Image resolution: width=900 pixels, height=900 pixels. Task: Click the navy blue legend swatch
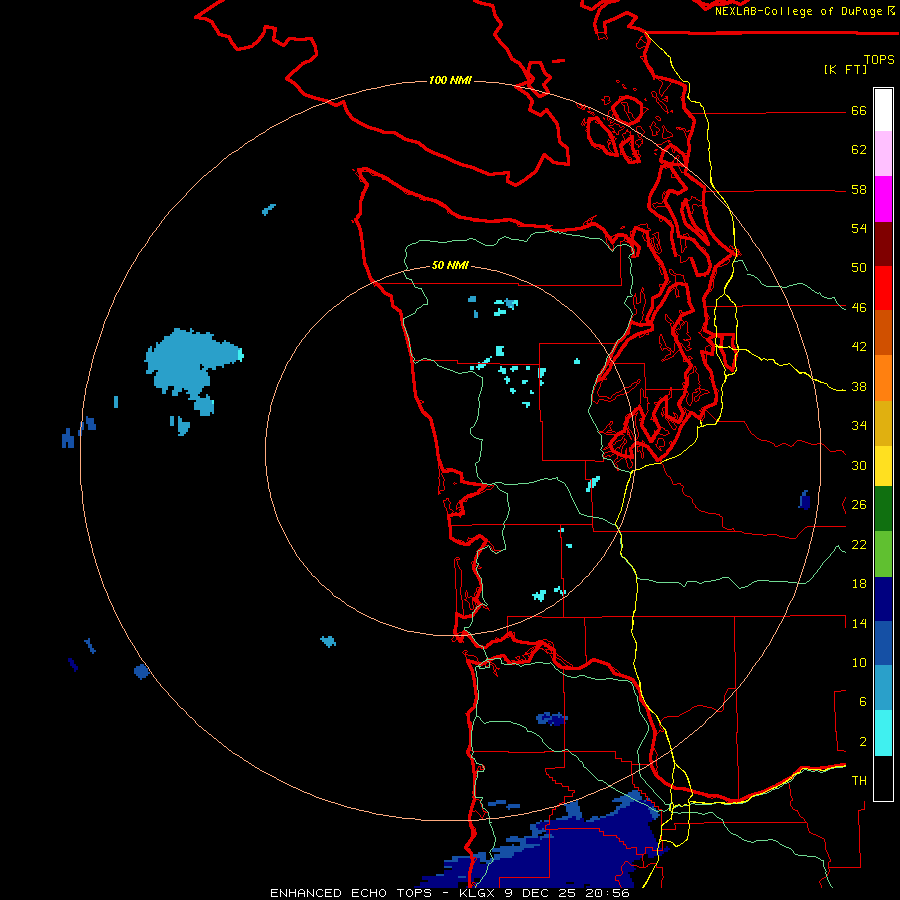(x=883, y=599)
